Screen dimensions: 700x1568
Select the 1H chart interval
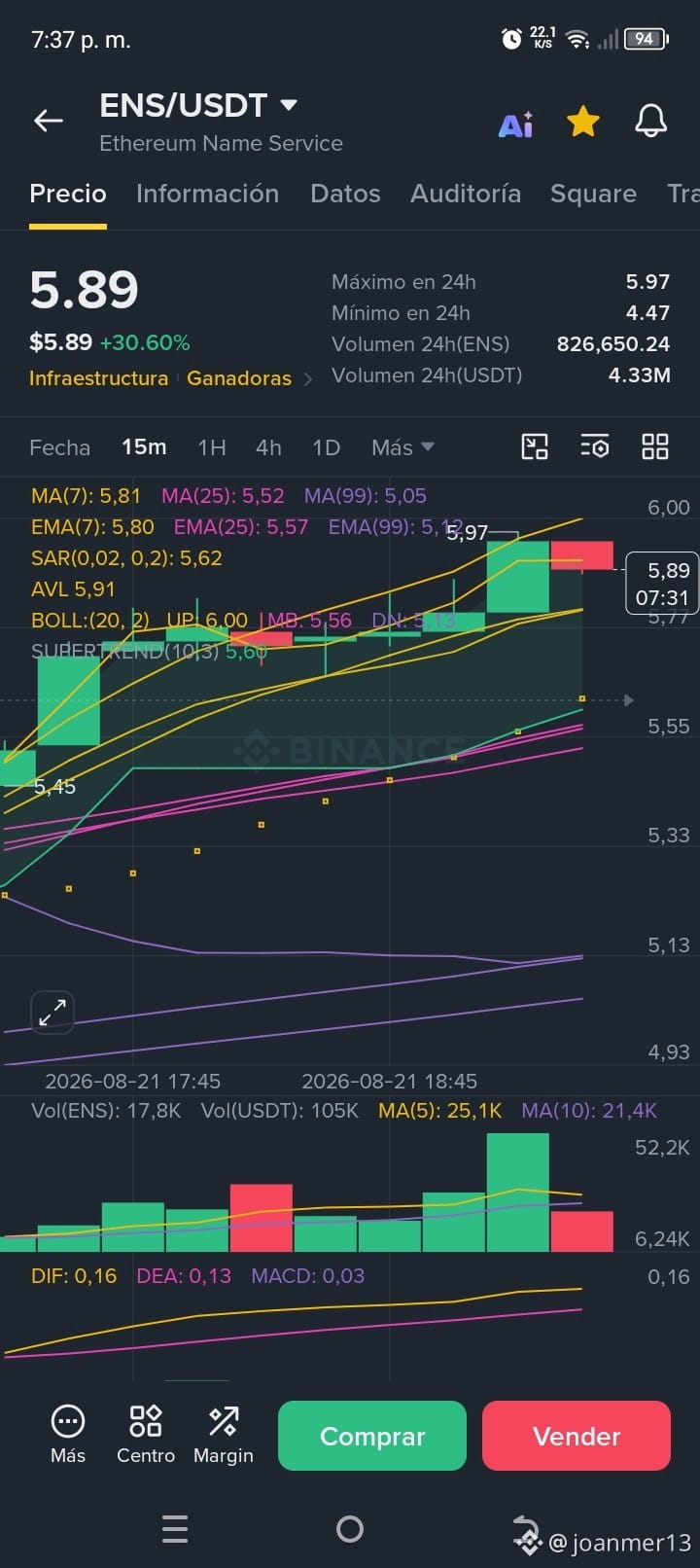[x=212, y=447]
